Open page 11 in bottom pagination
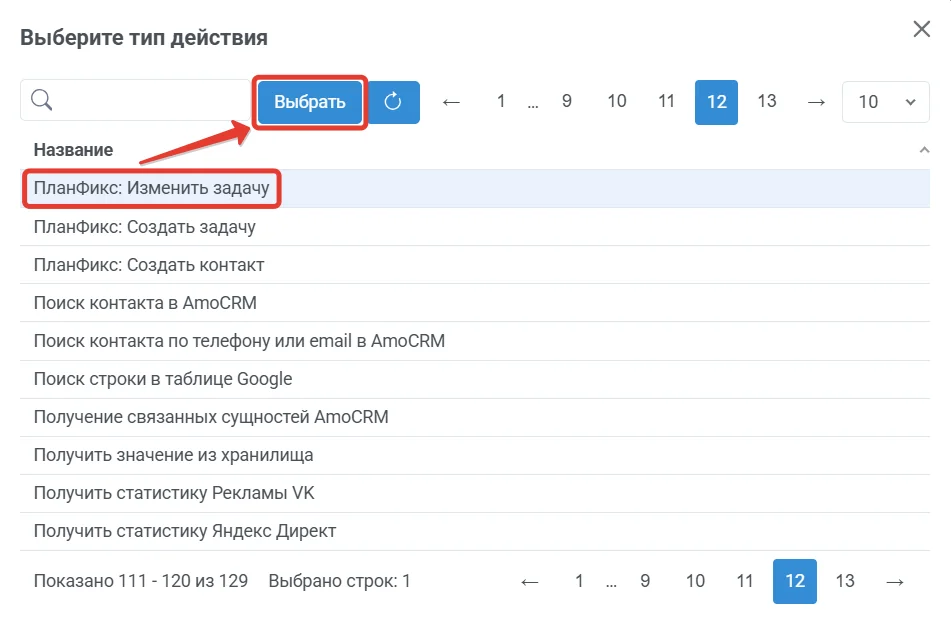This screenshot has height=641, width=951. click(745, 581)
